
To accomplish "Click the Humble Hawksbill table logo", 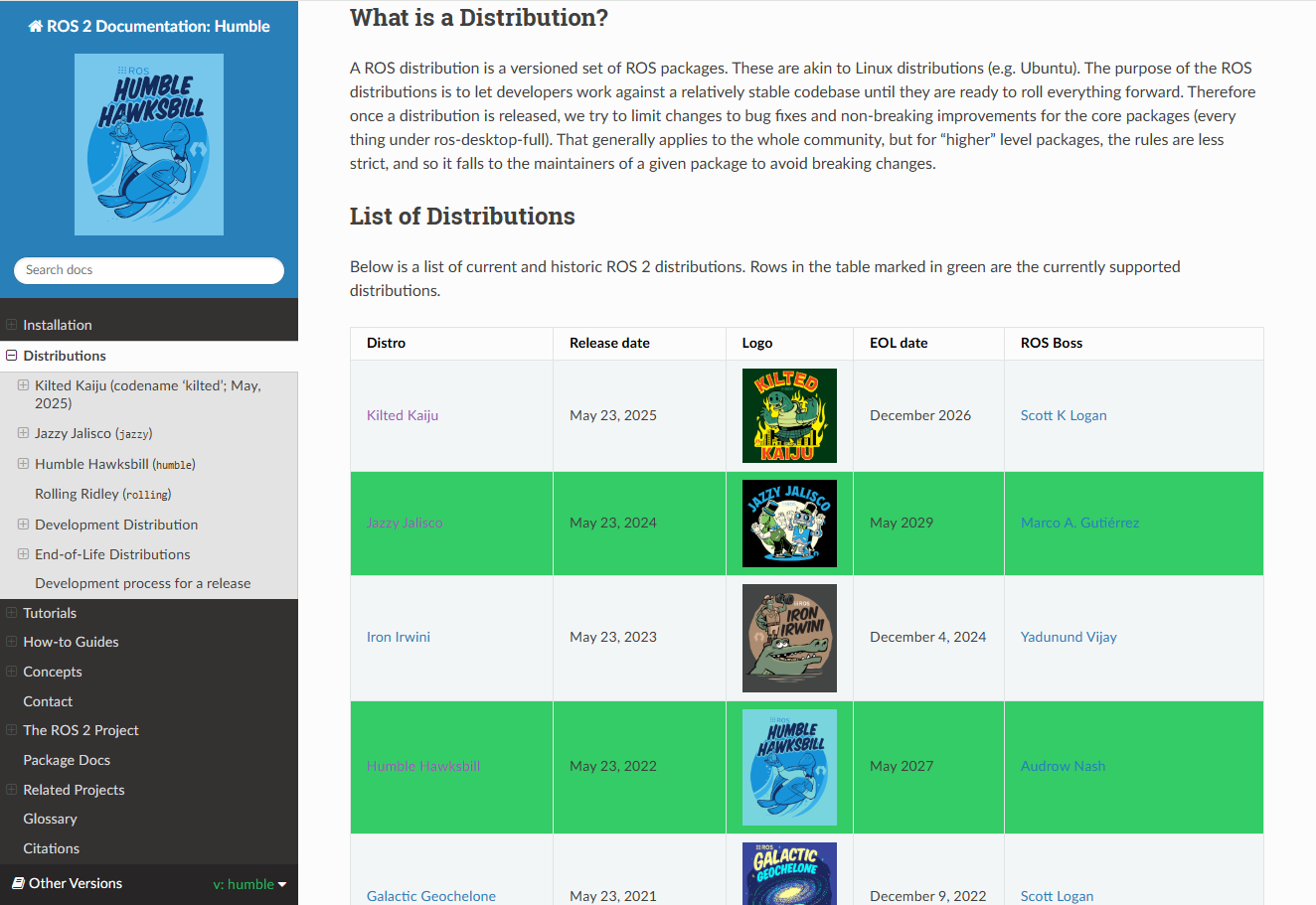I will 789,767.
